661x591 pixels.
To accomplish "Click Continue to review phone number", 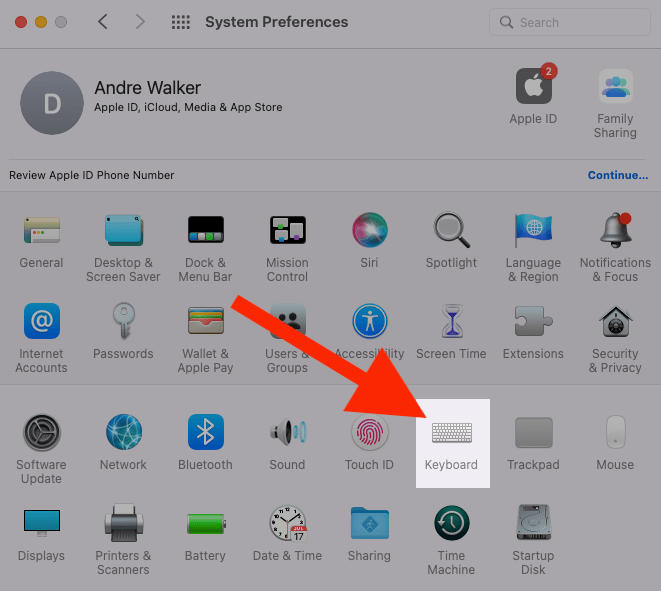I will point(618,175).
